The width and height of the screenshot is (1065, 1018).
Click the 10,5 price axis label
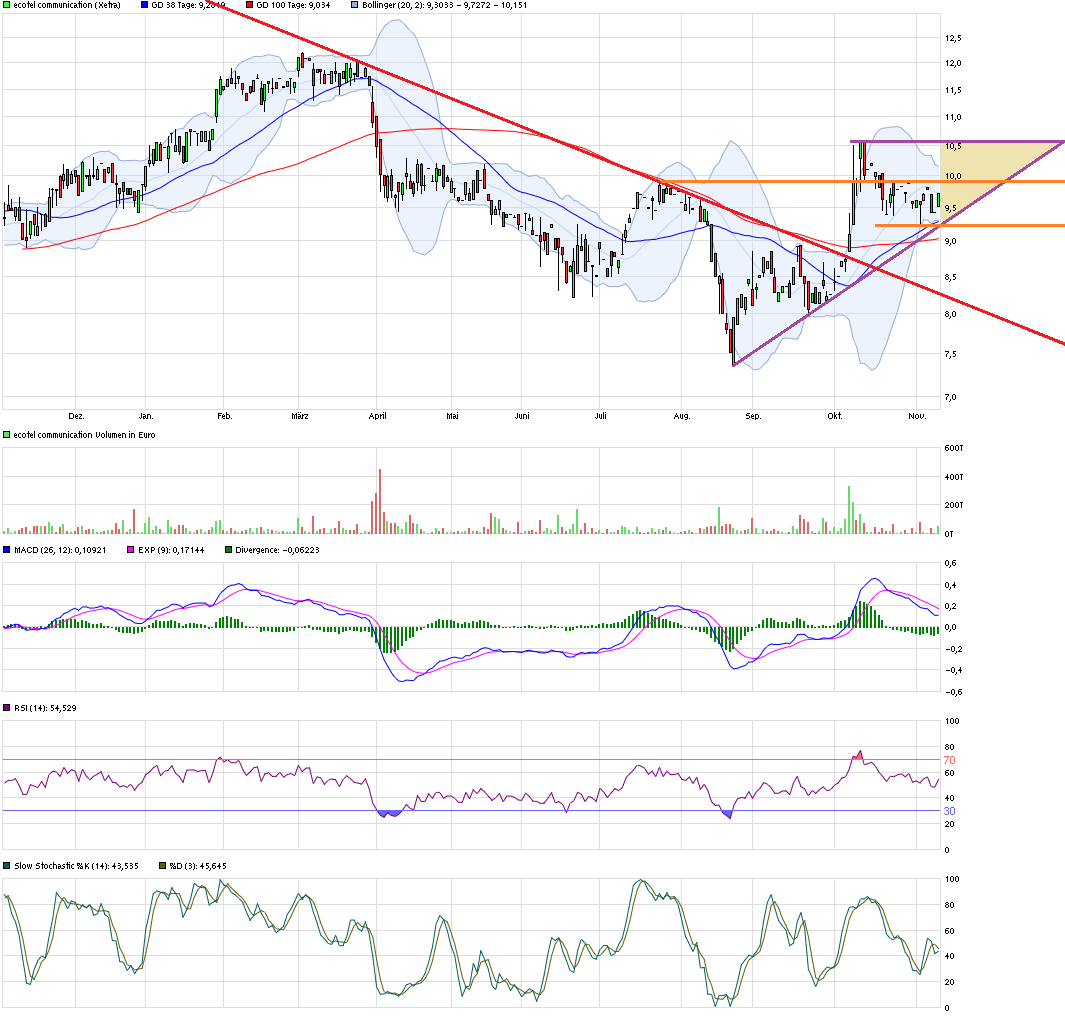954,146
